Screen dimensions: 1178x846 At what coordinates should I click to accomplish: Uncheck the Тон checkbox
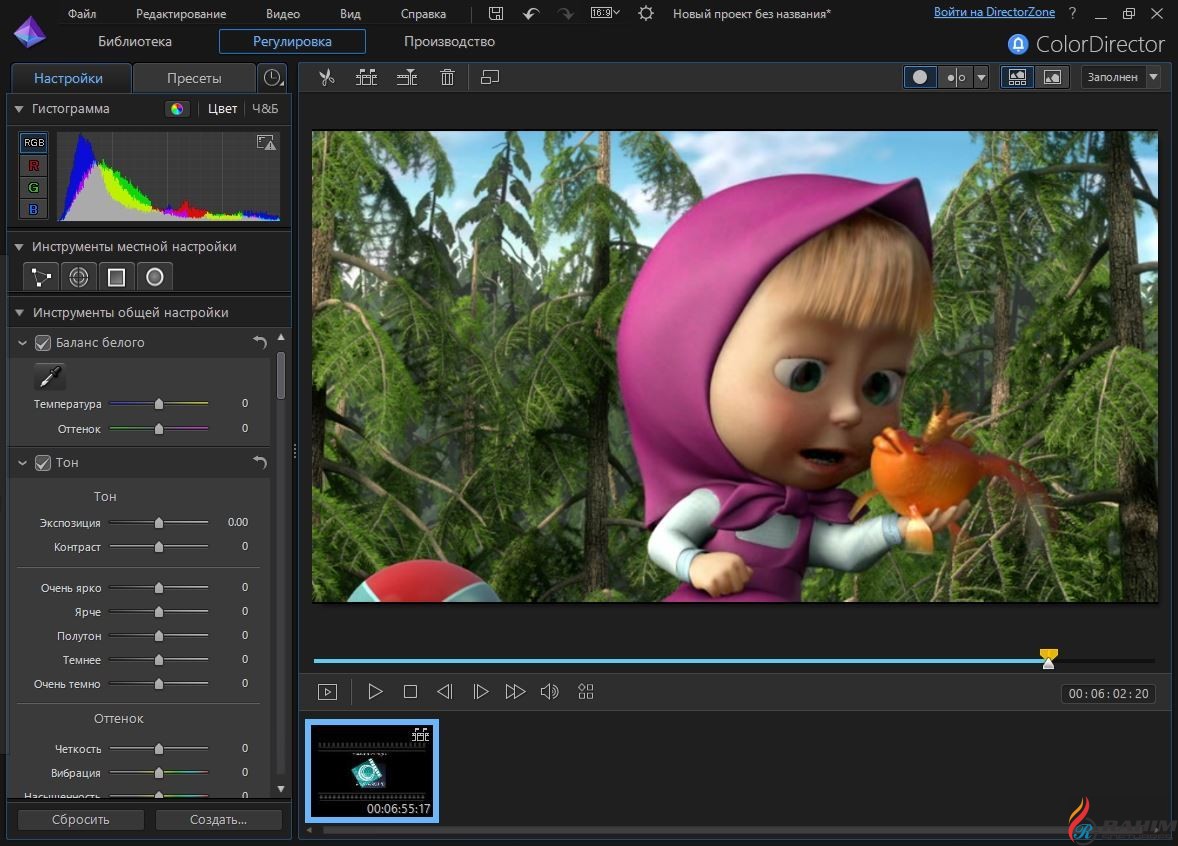(x=43, y=463)
